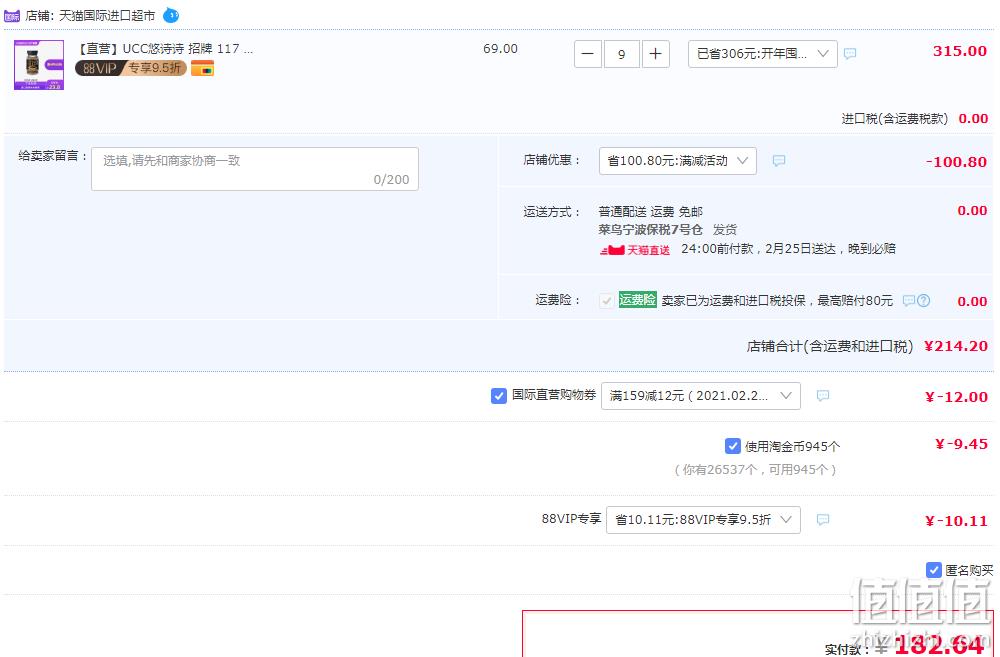Click the store discount amount -100.80
Viewport: 1000px width, 657px height.
[956, 162]
